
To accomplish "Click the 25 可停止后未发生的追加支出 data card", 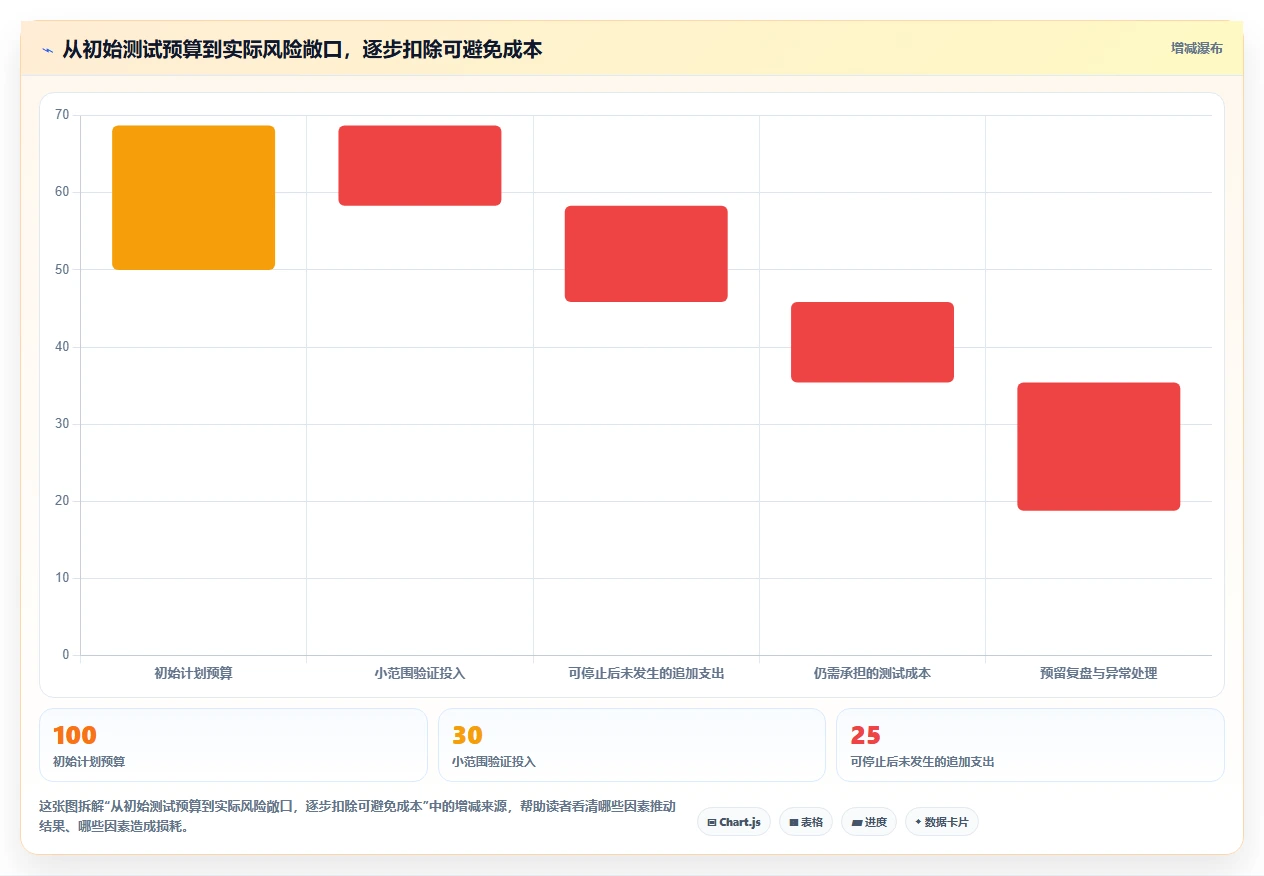I will pos(1030,745).
